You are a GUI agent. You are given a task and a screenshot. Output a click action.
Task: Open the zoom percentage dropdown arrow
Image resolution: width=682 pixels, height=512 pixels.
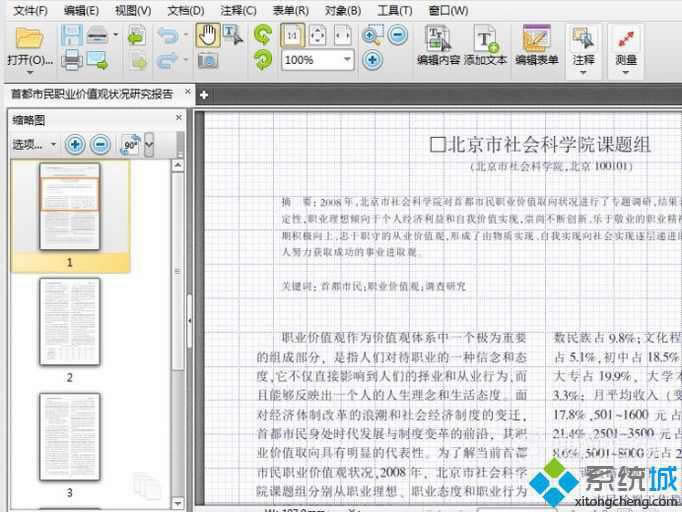(347, 60)
